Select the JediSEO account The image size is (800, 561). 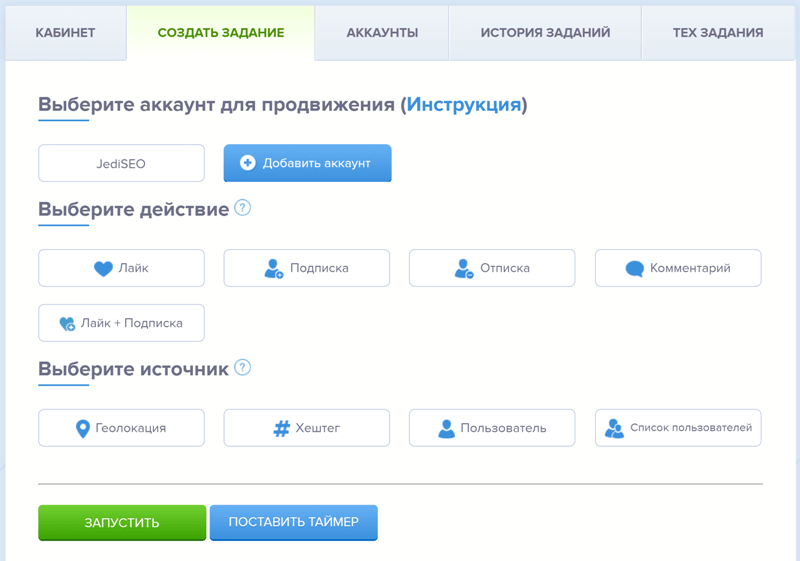[x=121, y=163]
